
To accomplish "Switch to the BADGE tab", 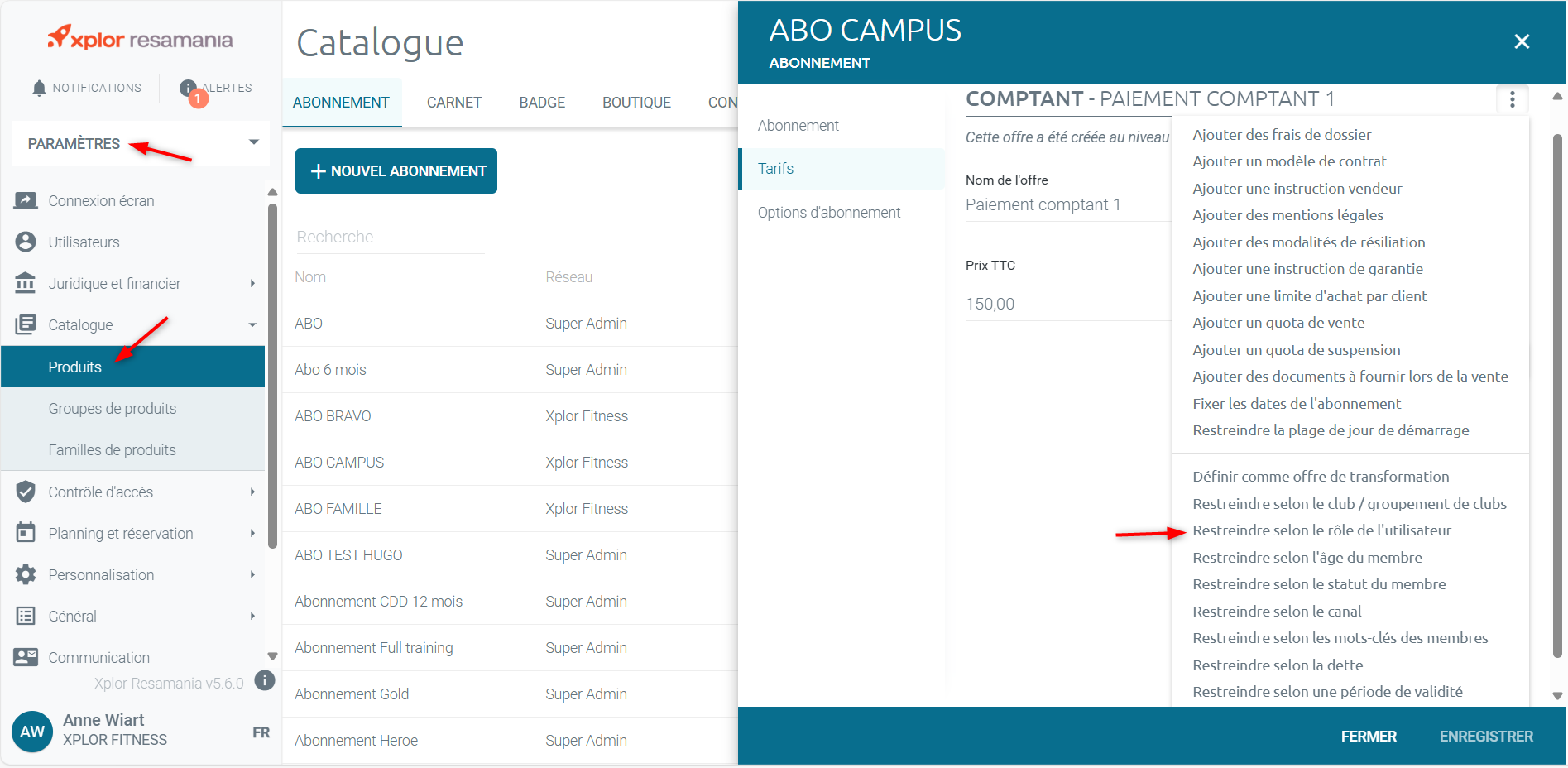I will coord(542,103).
